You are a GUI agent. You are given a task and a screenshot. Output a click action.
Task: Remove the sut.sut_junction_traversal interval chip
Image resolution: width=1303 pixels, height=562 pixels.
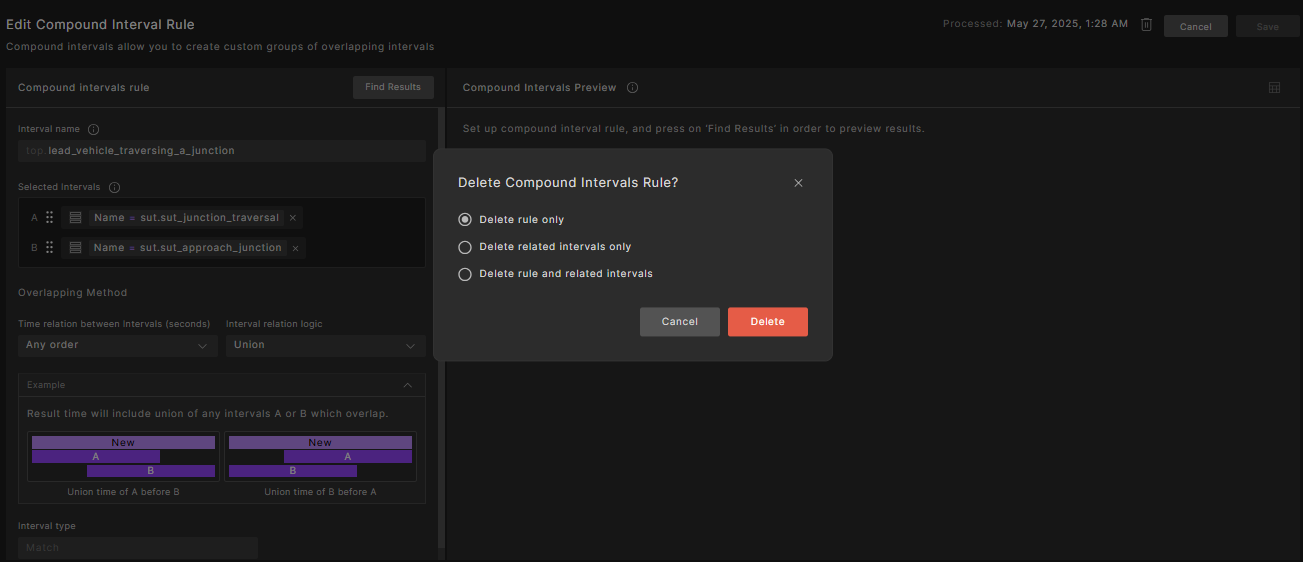[292, 218]
